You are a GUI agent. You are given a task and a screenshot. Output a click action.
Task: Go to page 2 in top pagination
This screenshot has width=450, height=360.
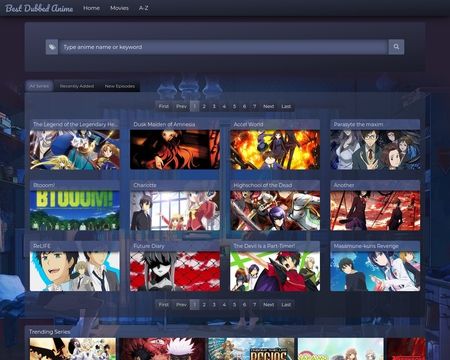pos(204,106)
